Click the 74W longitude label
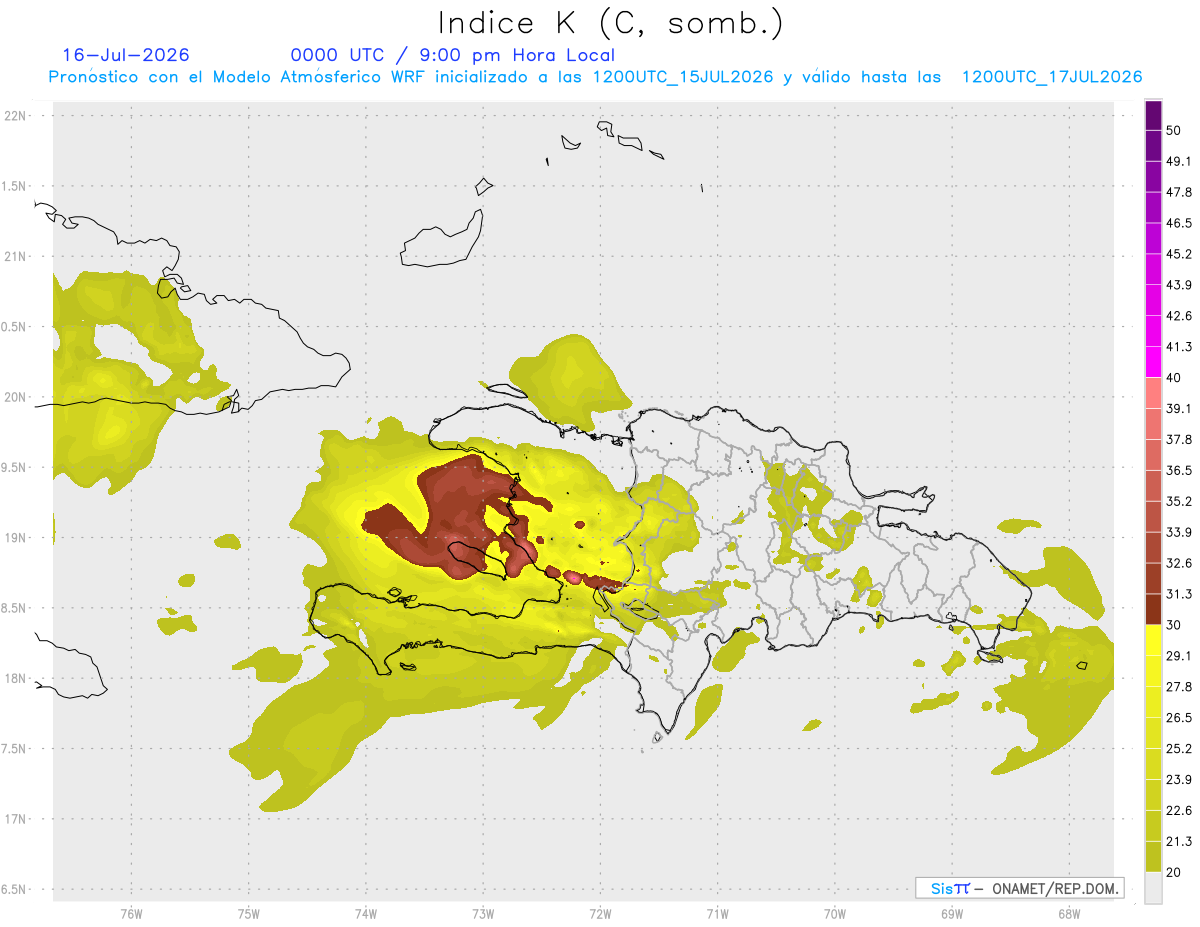 (365, 913)
